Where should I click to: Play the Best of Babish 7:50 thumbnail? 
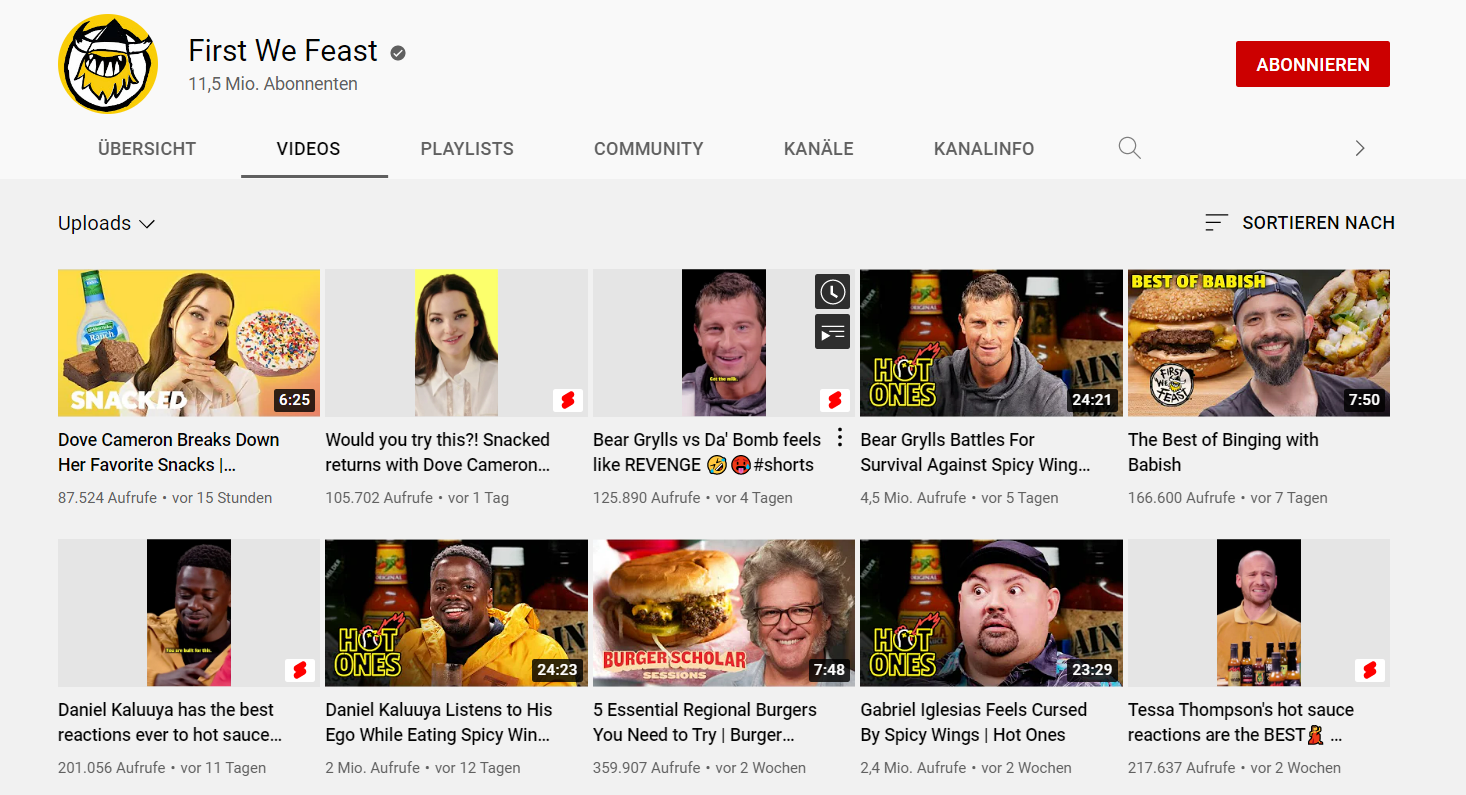[x=1259, y=343]
